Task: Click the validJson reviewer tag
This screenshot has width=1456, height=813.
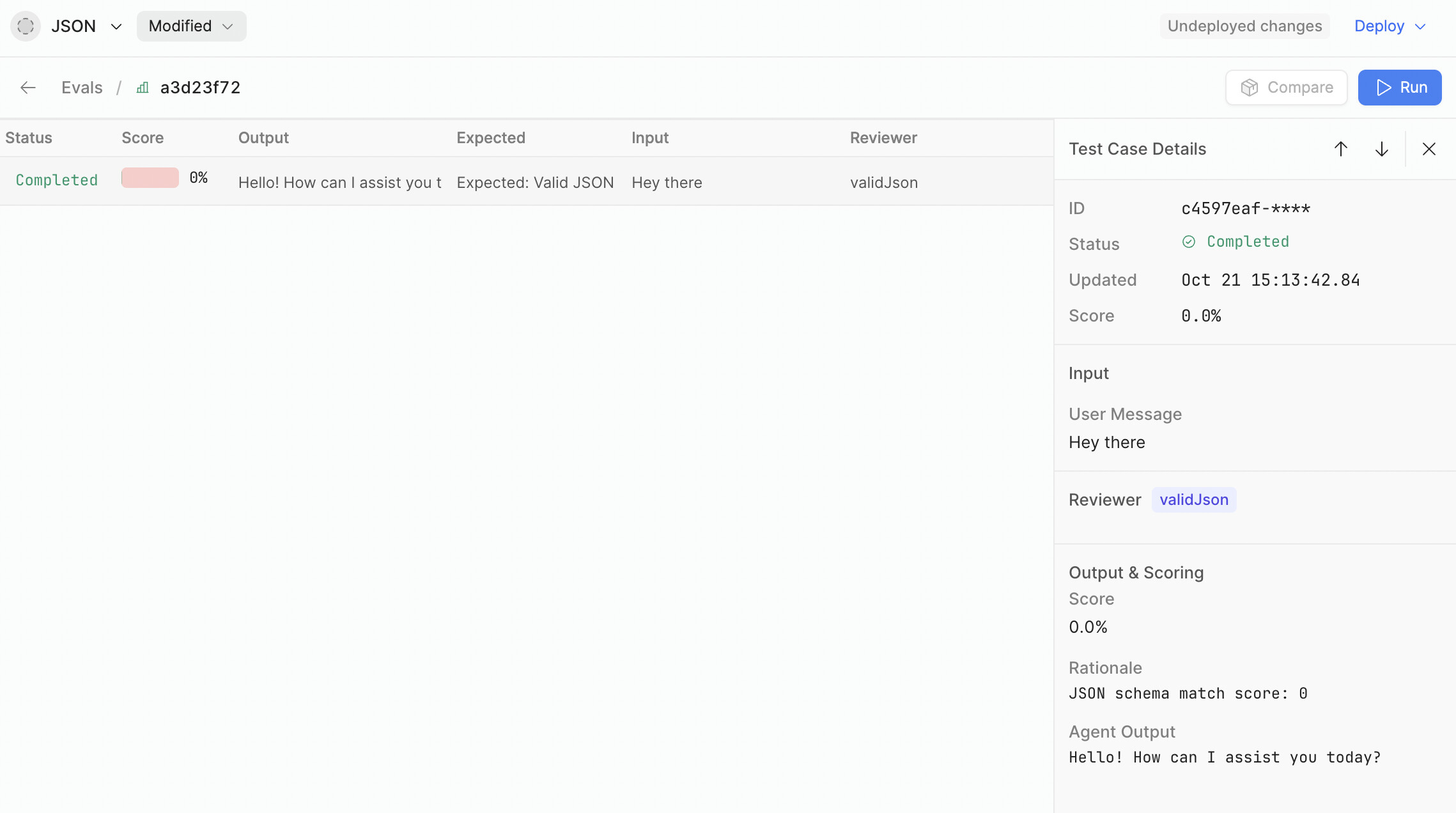Action: click(1193, 500)
